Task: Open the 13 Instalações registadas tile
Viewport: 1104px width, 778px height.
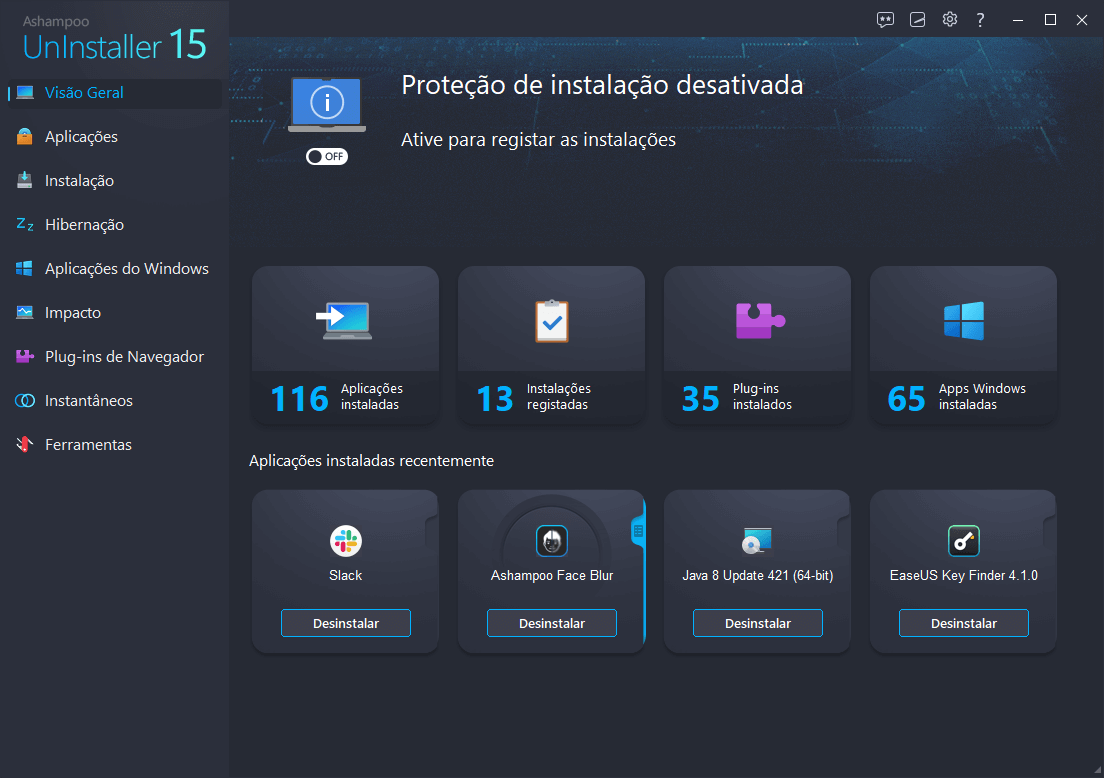Action: coord(551,345)
